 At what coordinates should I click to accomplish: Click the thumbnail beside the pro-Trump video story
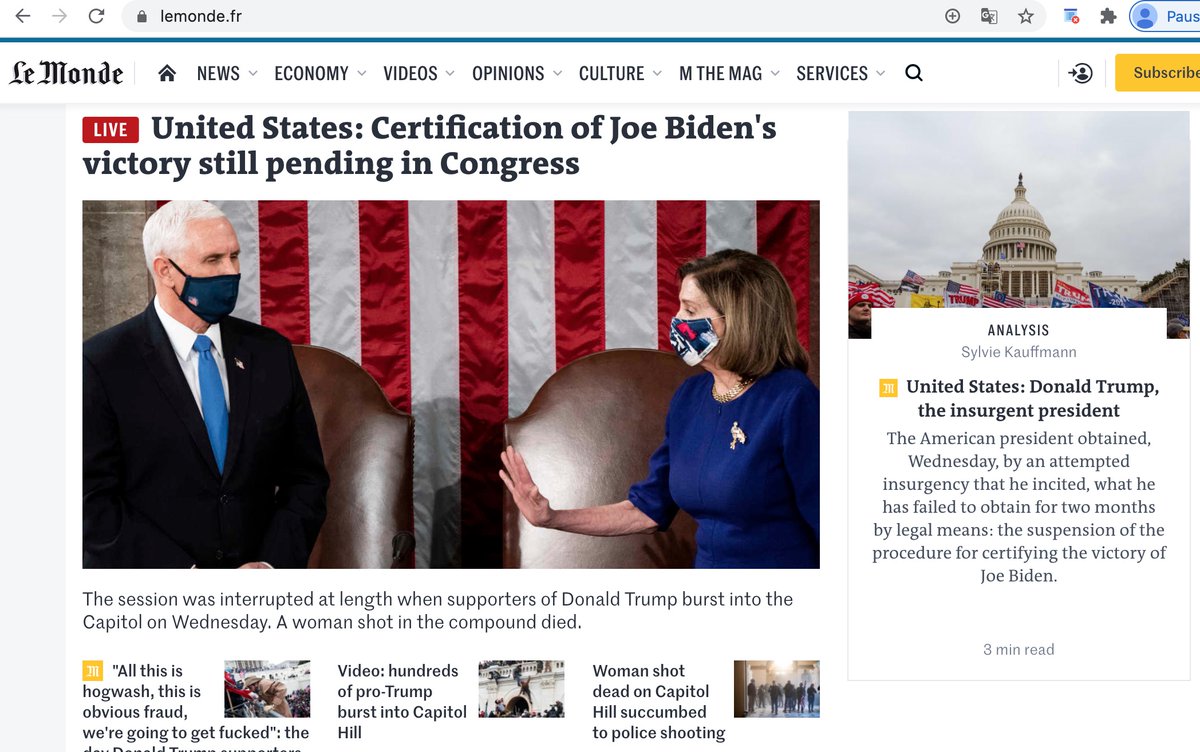click(521, 689)
